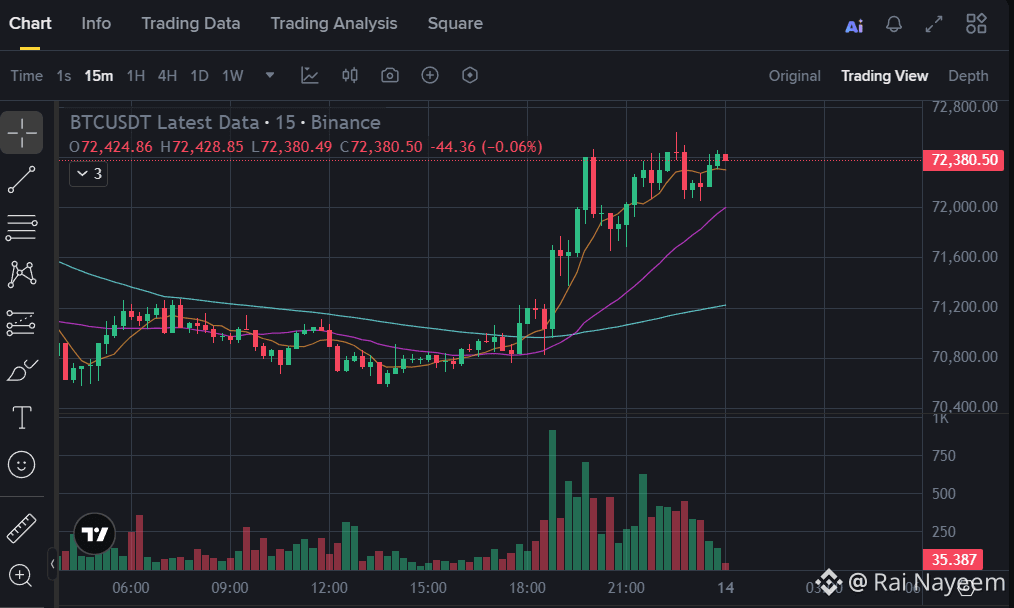Click the 21:00 time axis label

[626, 588]
